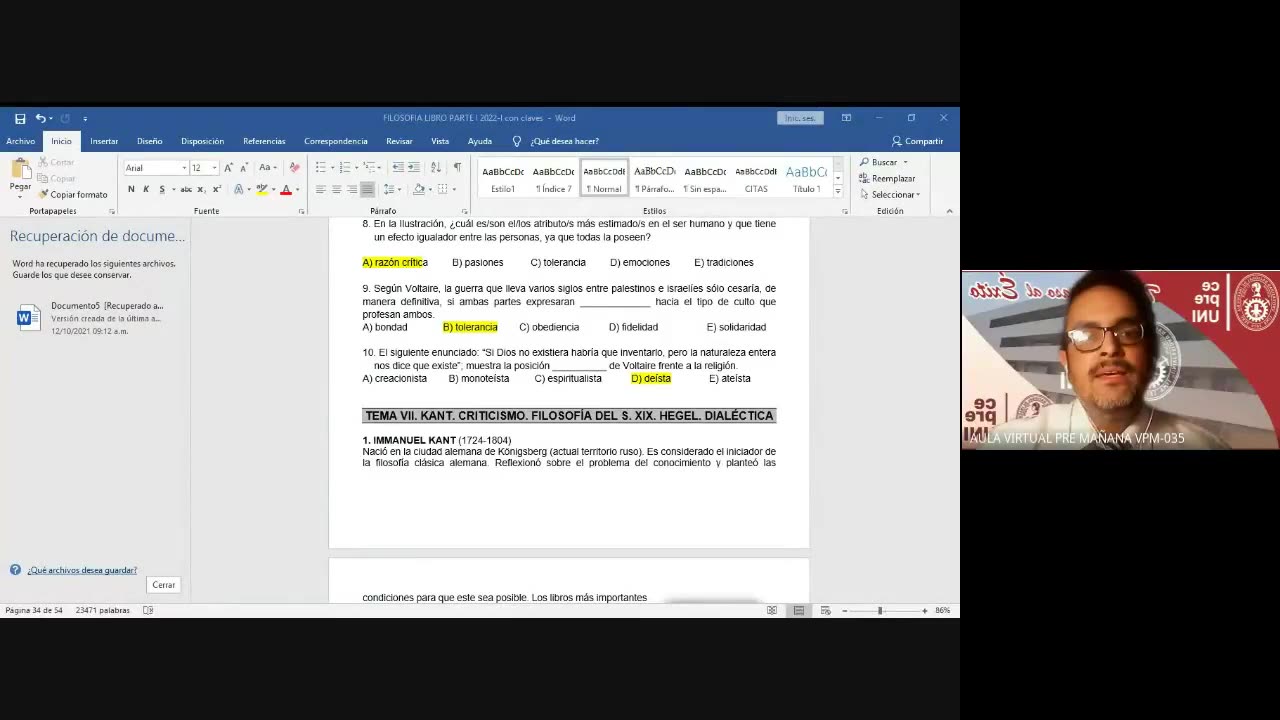Open the font size box showing 12
The width and height of the screenshot is (1280, 720).
[x=204, y=168]
